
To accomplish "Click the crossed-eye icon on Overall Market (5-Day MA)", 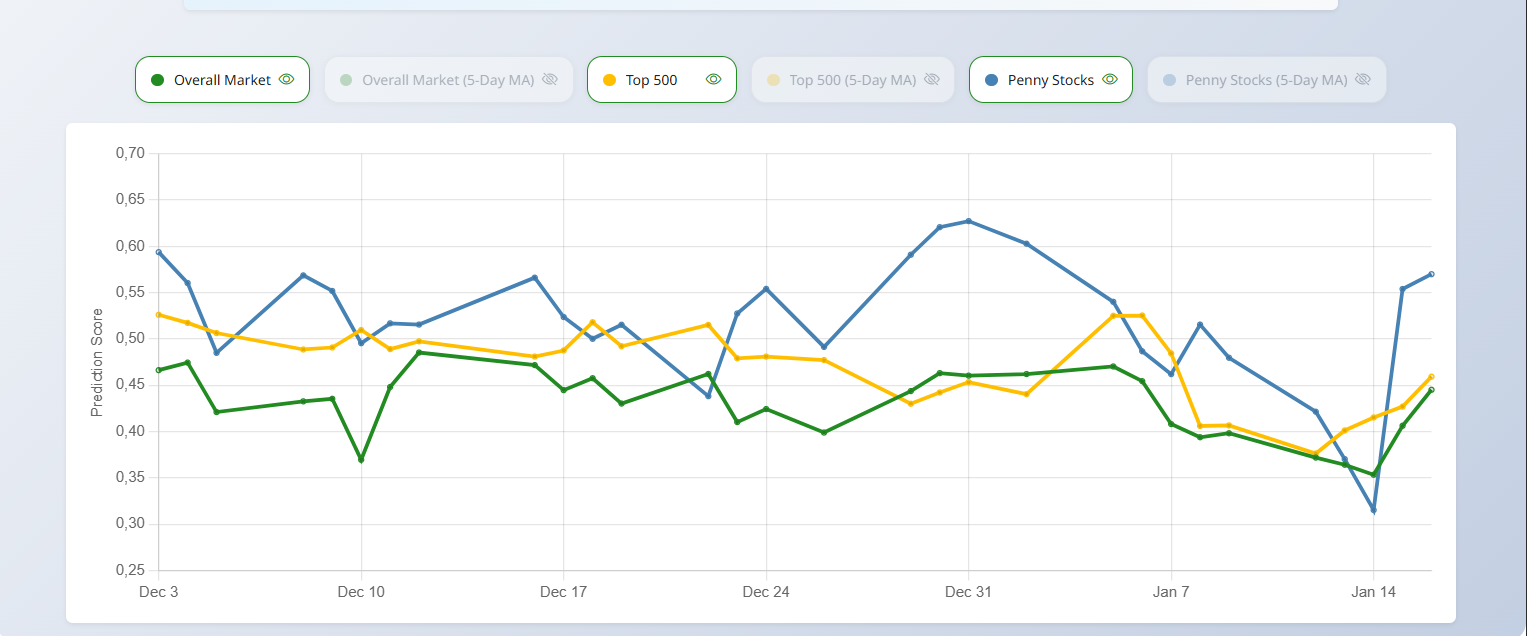I will pos(549,79).
